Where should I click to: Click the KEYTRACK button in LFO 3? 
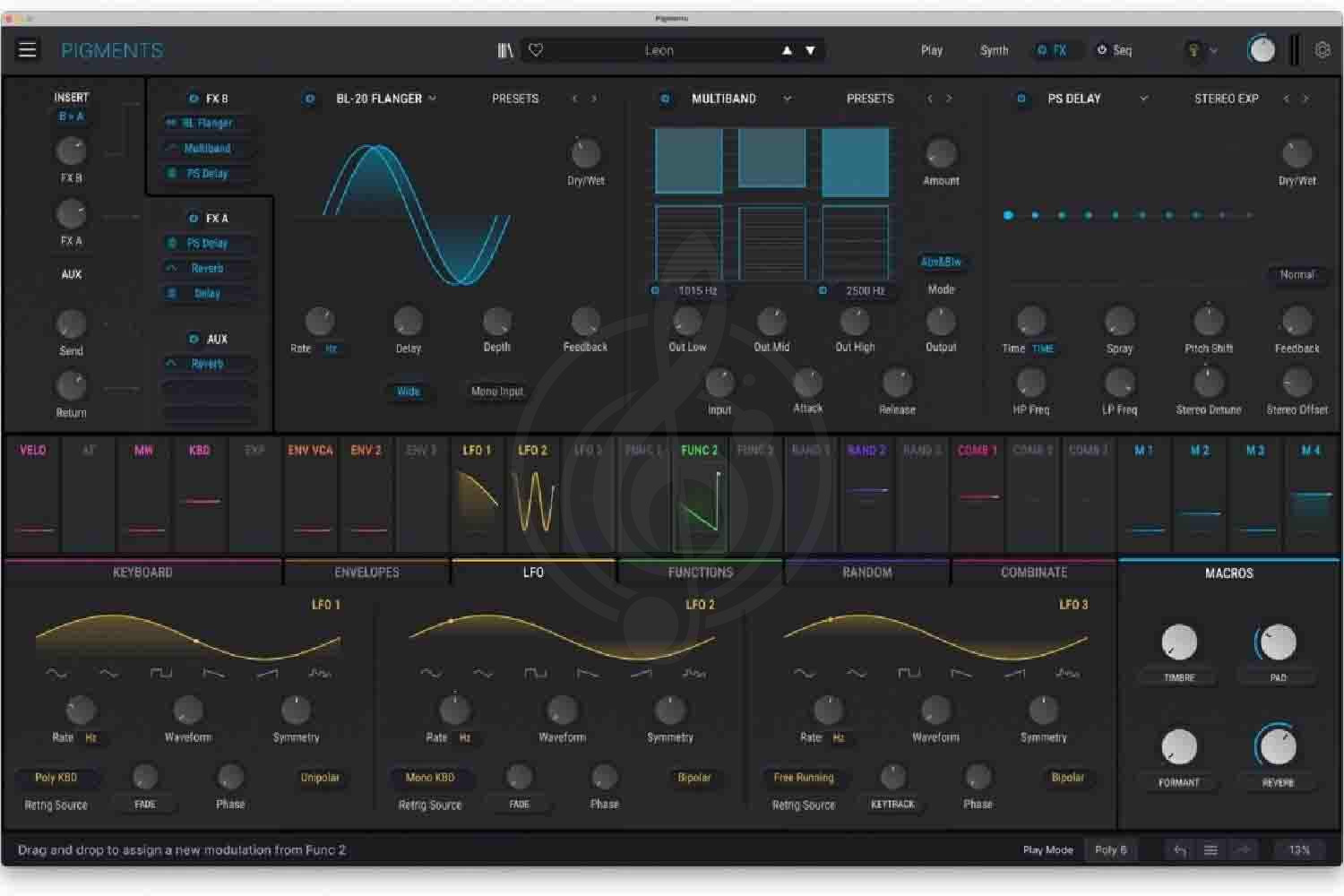892,805
